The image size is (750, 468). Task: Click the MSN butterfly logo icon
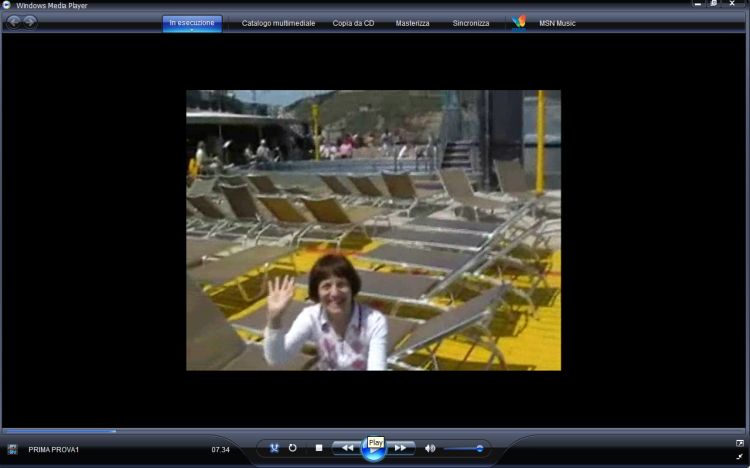tap(518, 22)
